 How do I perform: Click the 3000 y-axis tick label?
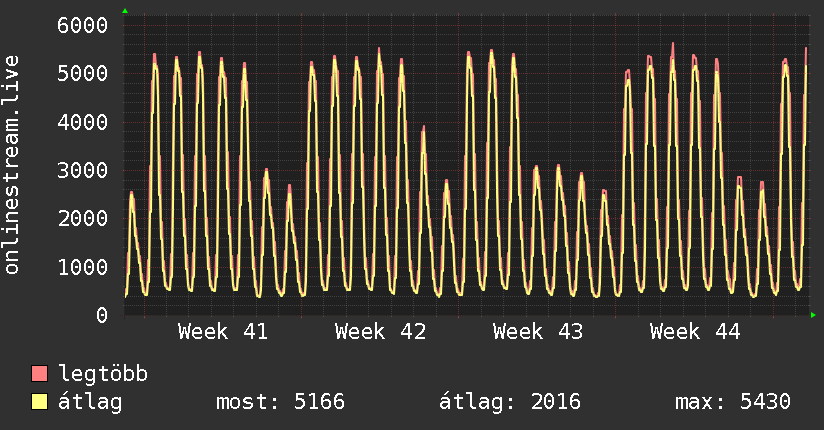pos(83,170)
